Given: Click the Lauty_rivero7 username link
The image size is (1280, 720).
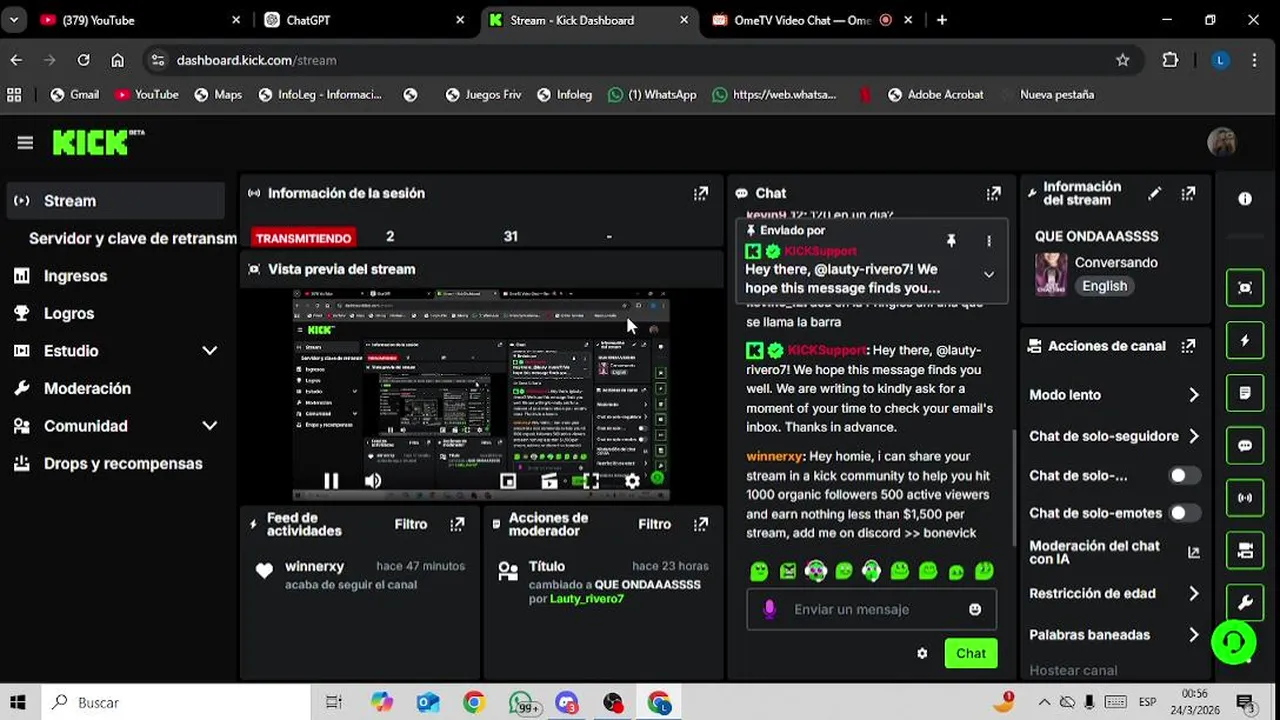Looking at the screenshot, I should (x=587, y=599).
